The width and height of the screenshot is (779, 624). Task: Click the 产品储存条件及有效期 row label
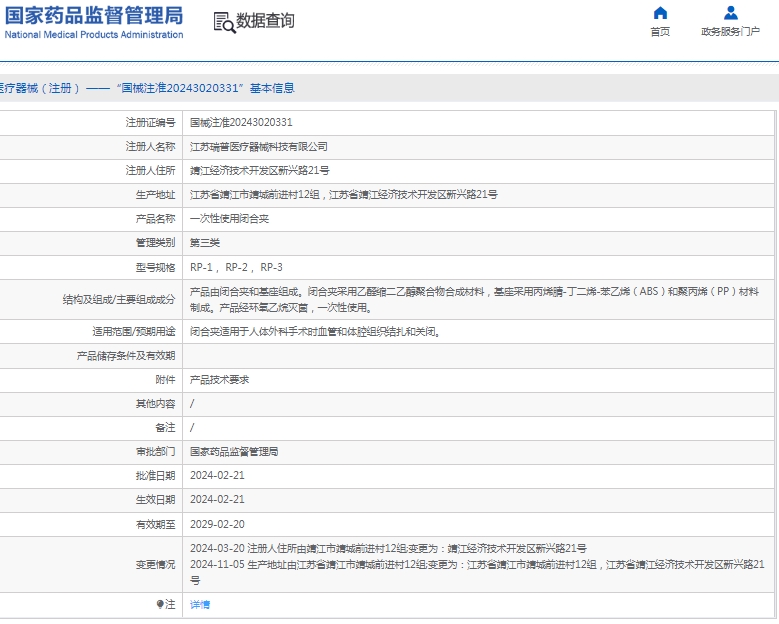[126, 356]
